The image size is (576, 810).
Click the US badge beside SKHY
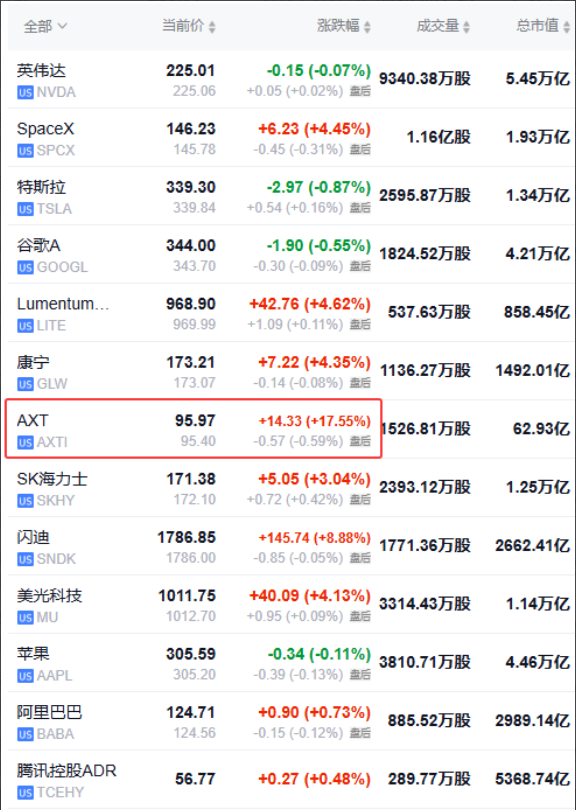pyautogui.click(x=25, y=501)
